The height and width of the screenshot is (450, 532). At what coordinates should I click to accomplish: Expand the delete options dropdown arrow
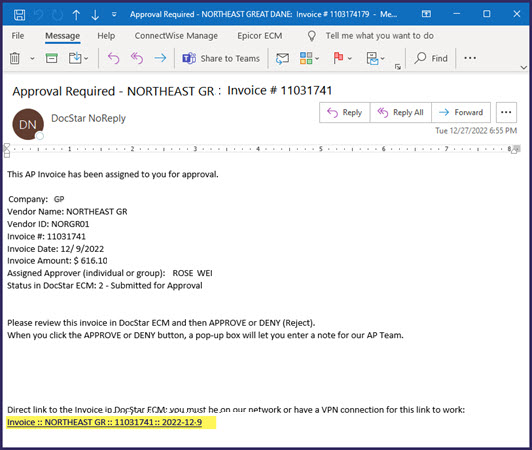(32, 59)
